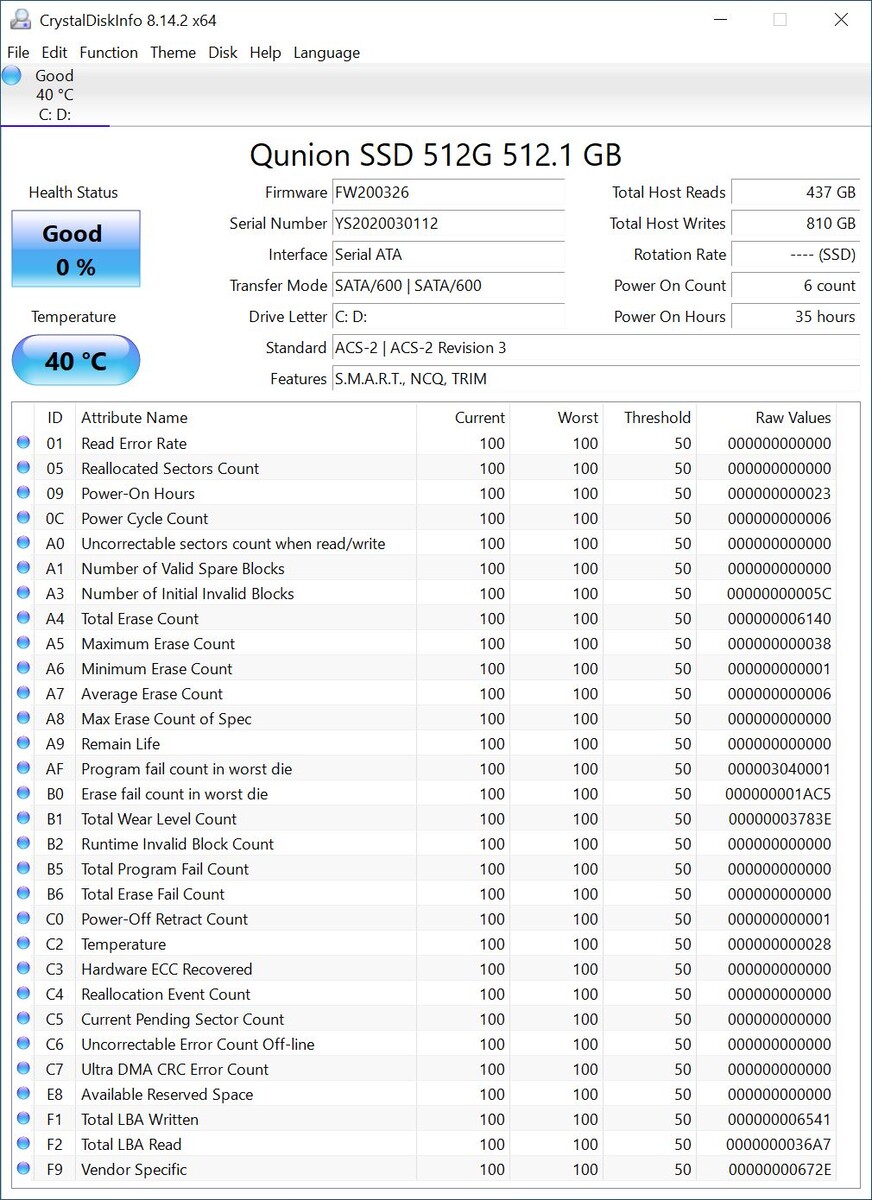This screenshot has width=872, height=1200.
Task: Click the status orb next to Remain Life
Action: (23, 744)
